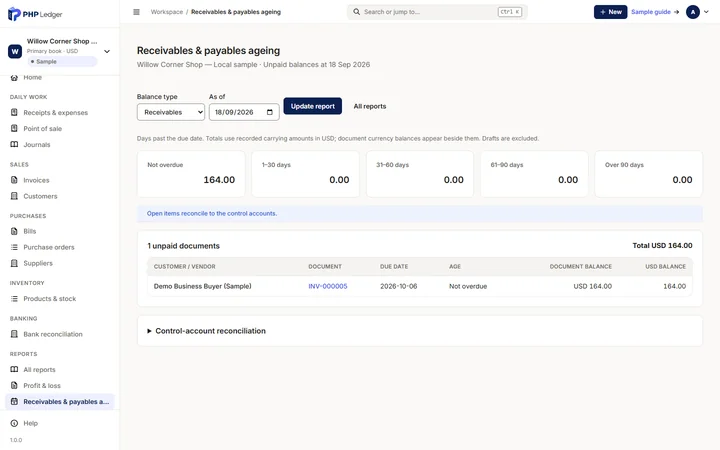
Task: Open the user avatar A menu
Action: point(692,12)
